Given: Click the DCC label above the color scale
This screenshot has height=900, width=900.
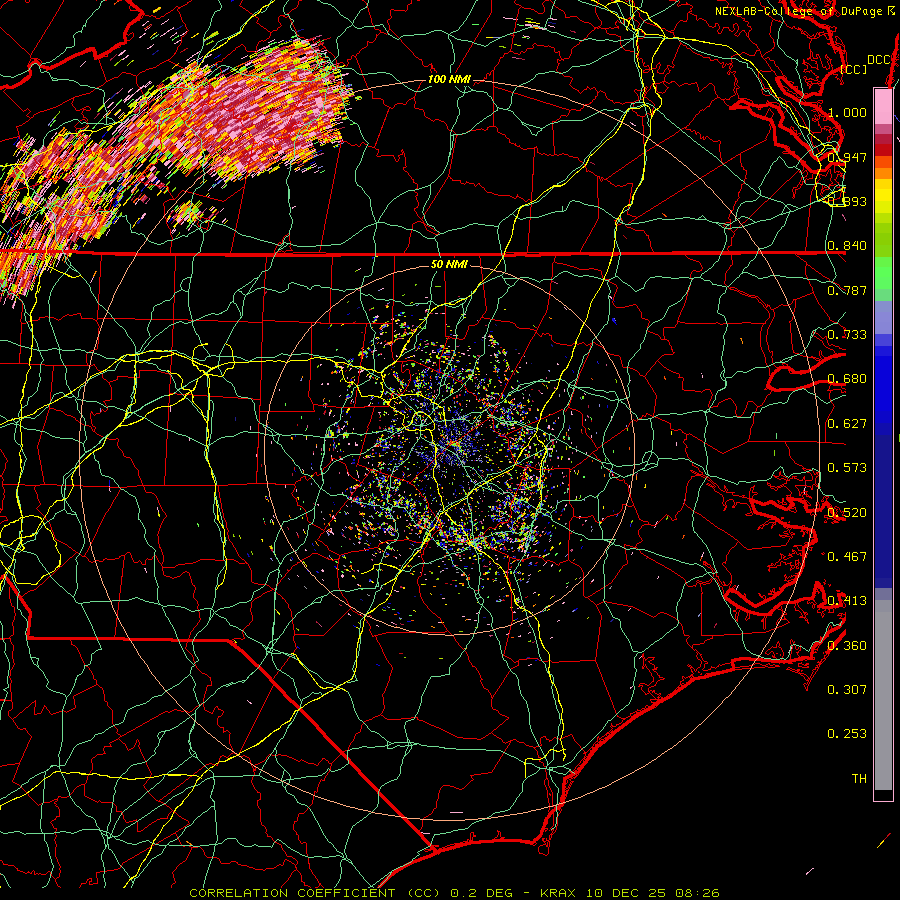Looking at the screenshot, I should (878, 60).
